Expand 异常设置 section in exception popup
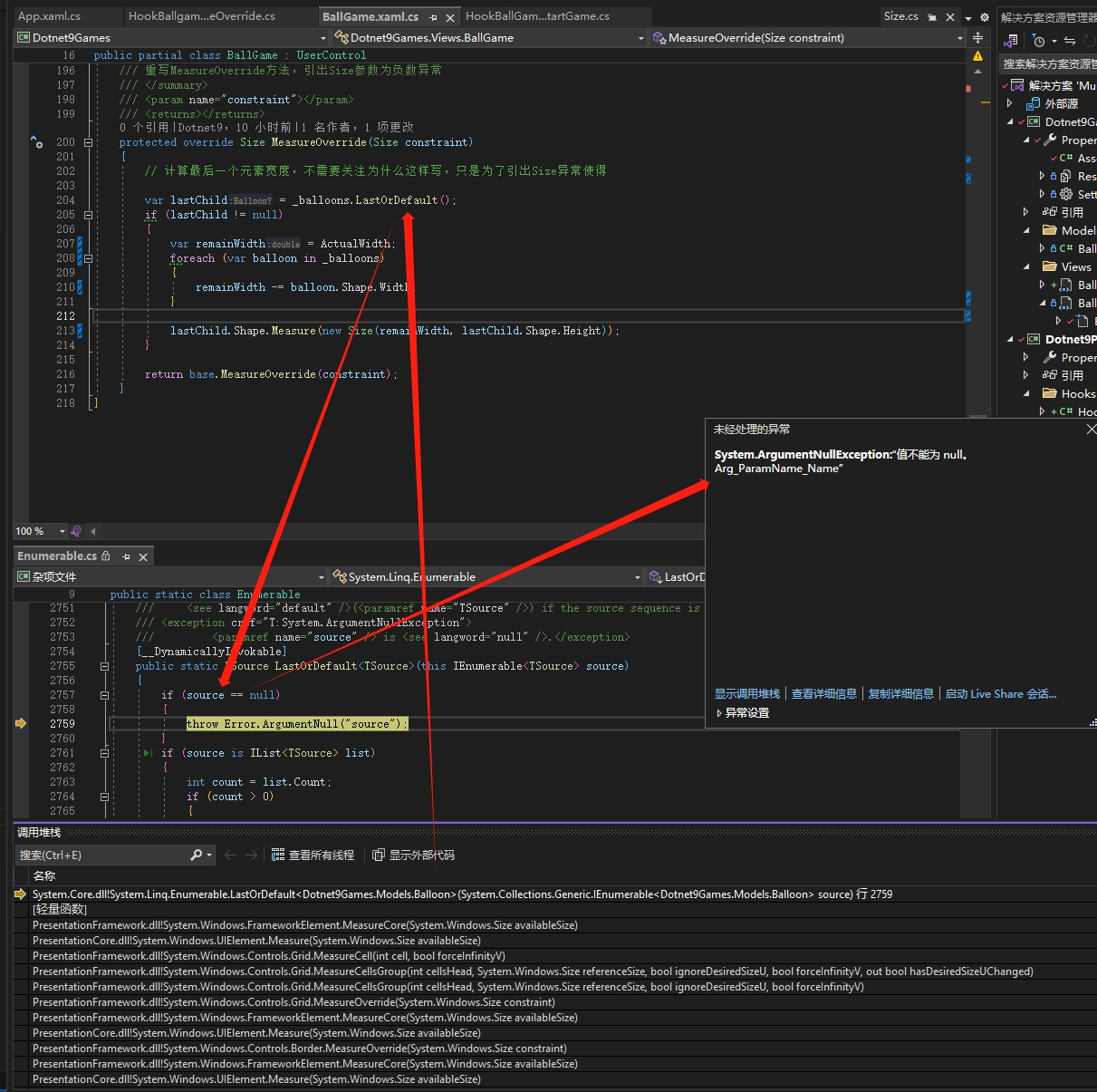The height and width of the screenshot is (1092, 1097). click(719, 713)
